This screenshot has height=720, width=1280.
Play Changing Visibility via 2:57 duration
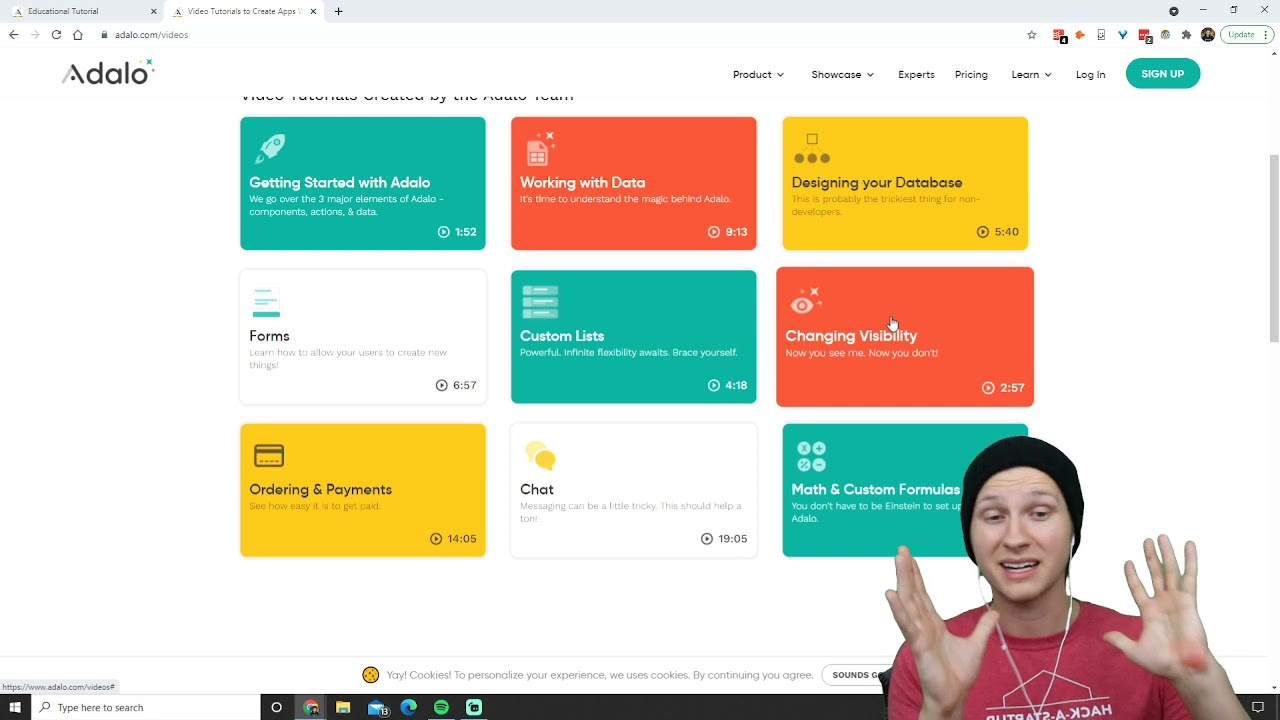point(1003,388)
